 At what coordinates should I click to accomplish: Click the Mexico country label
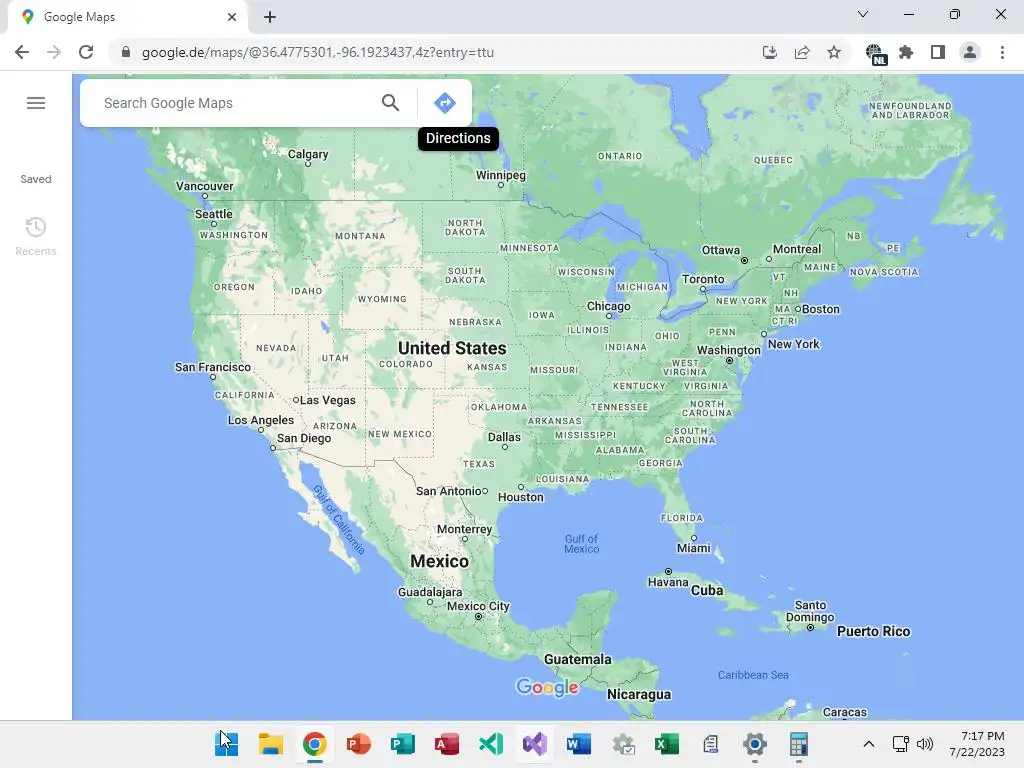(440, 561)
